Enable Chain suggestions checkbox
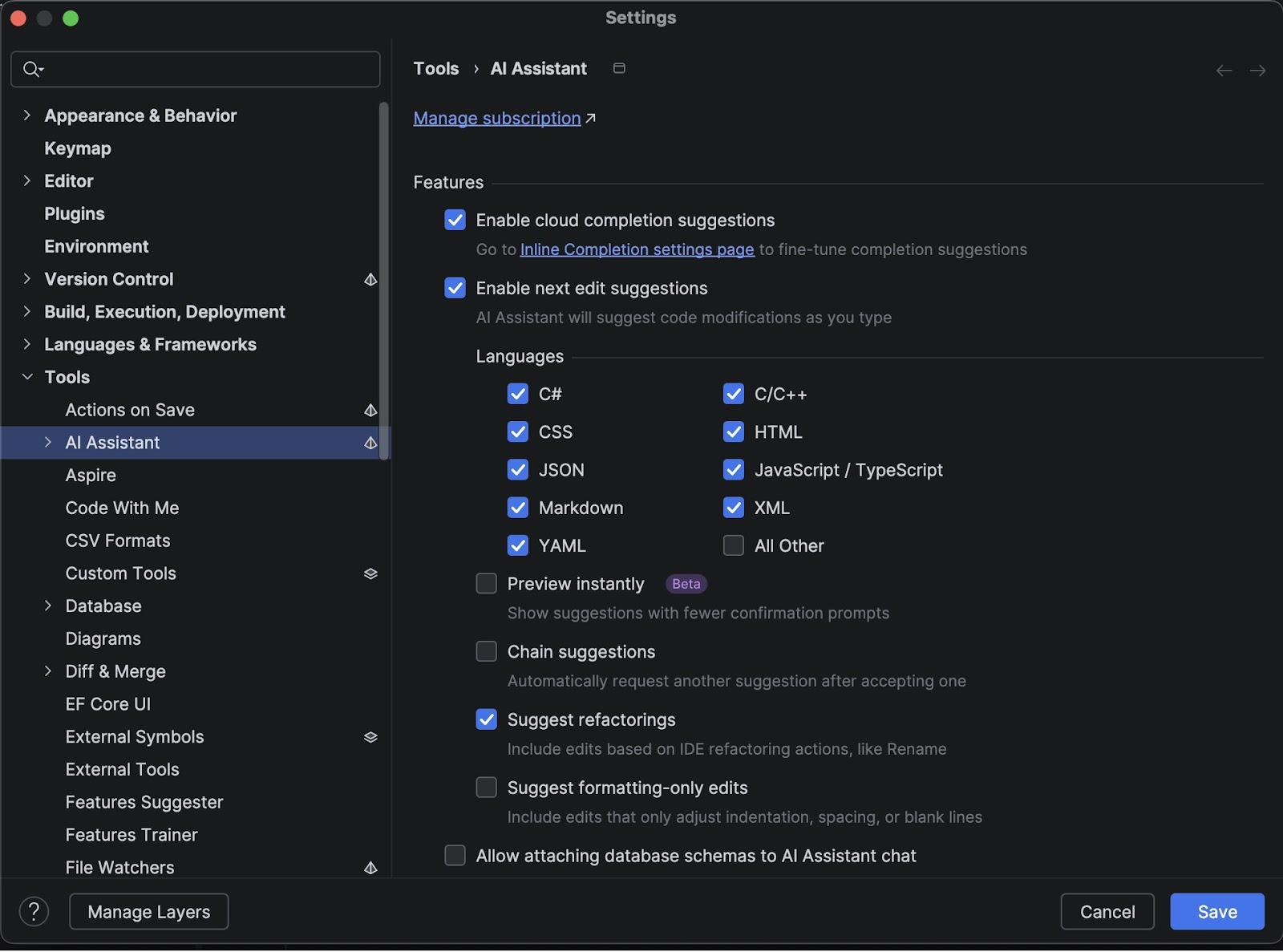This screenshot has width=1283, height=952. [486, 652]
